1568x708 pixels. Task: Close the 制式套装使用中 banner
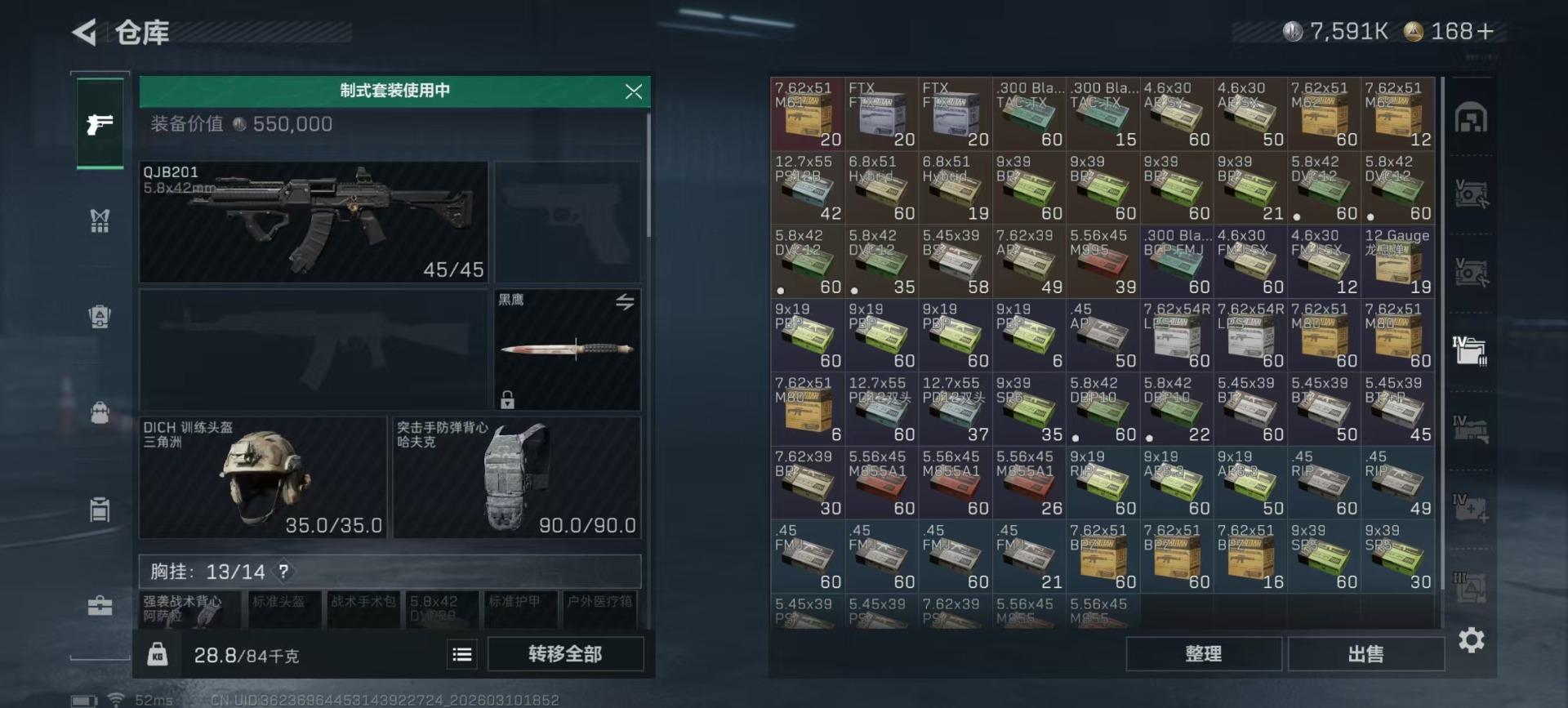click(634, 91)
